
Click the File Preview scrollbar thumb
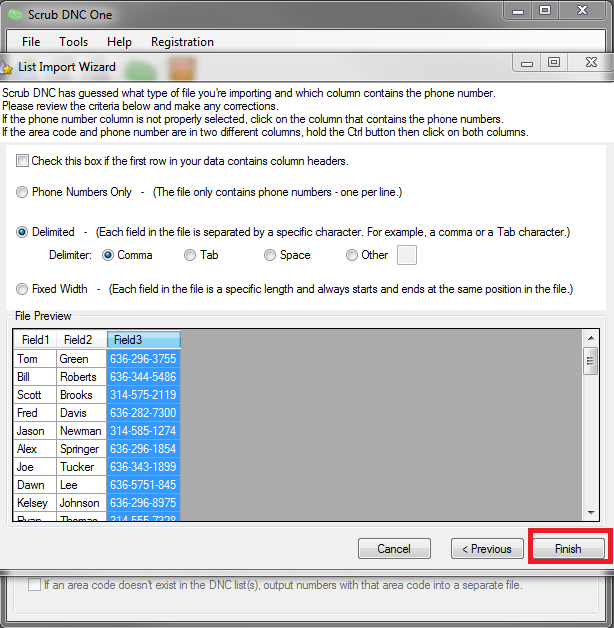click(590, 361)
